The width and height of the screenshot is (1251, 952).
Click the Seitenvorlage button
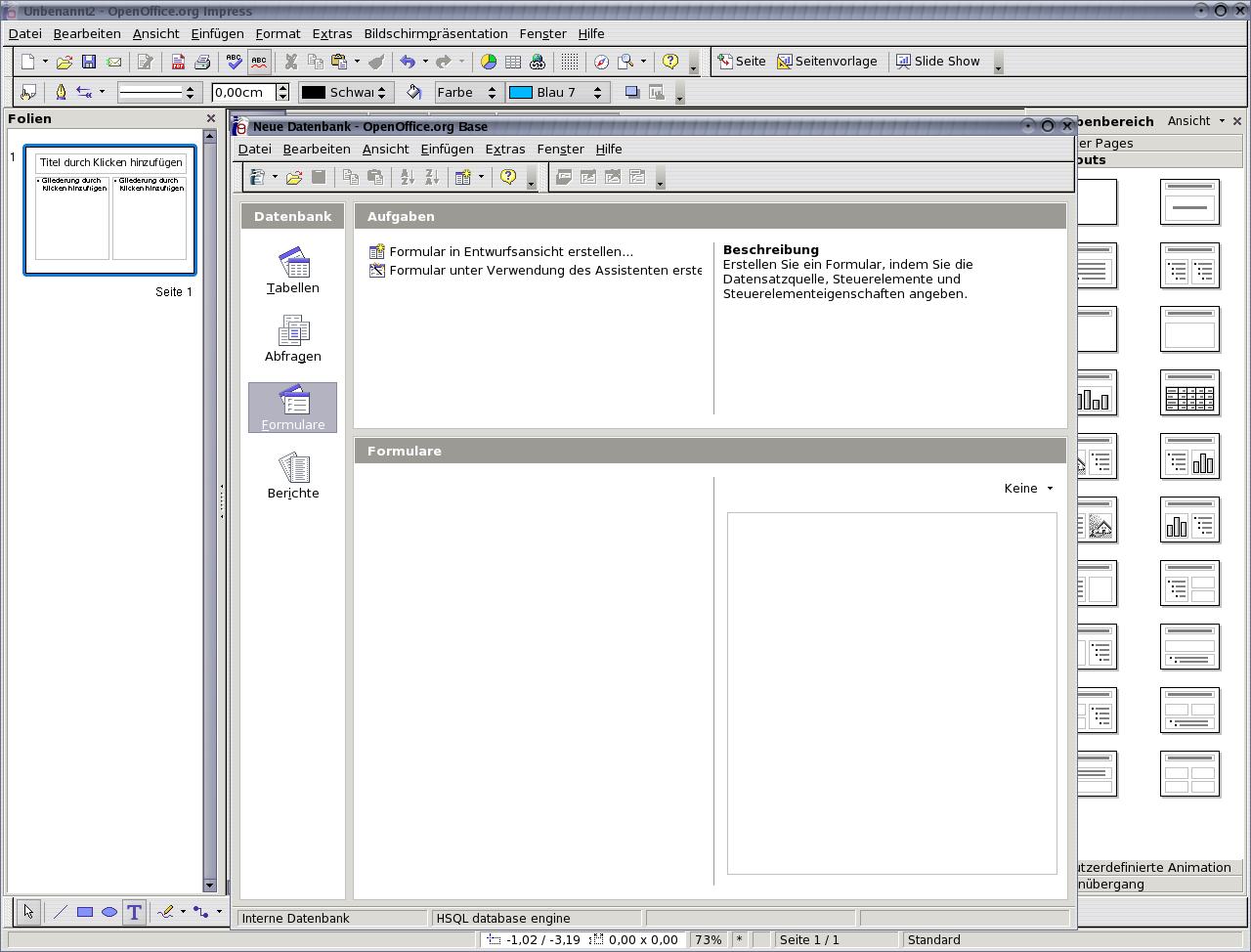(827, 61)
